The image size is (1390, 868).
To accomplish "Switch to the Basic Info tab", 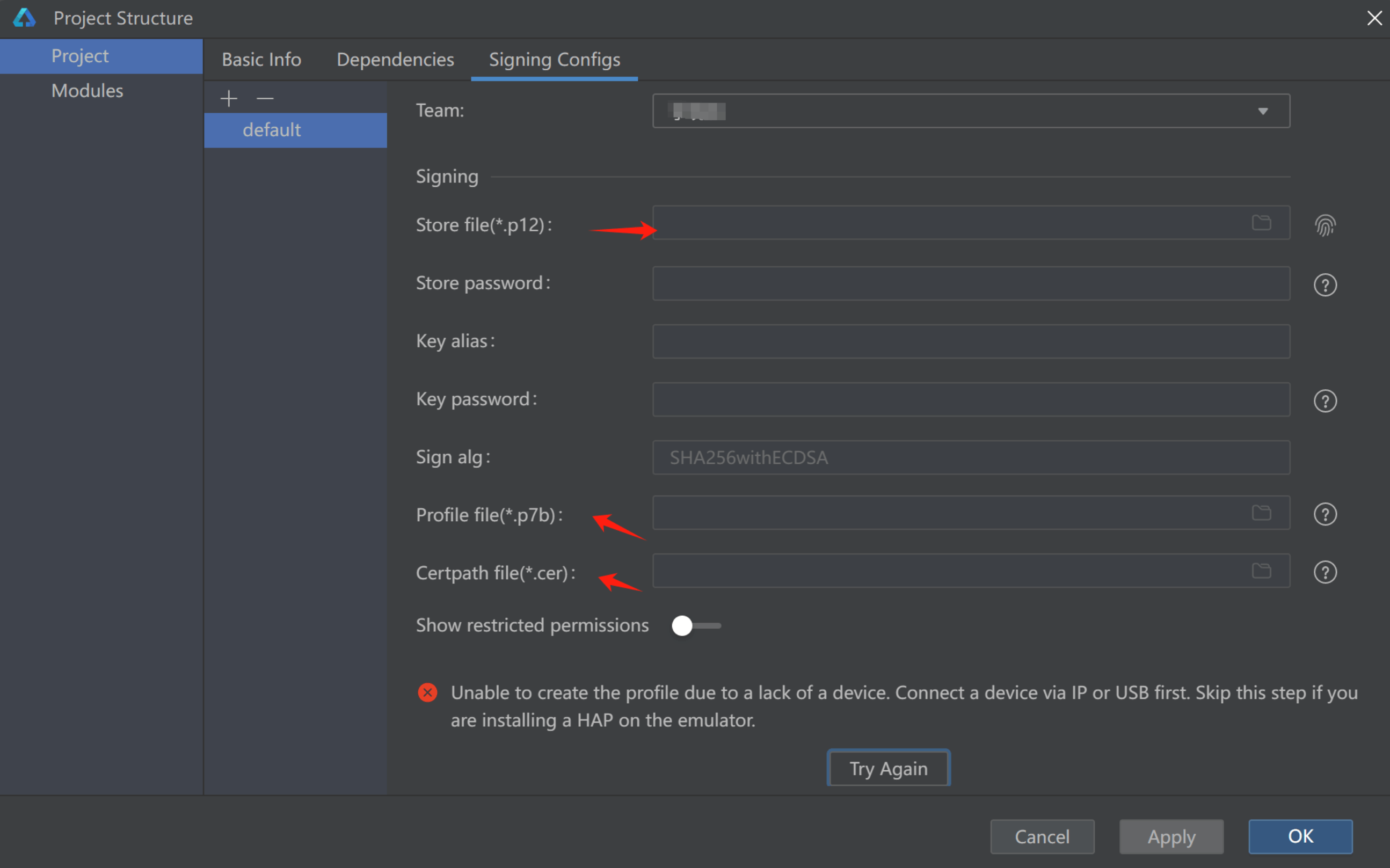I will tap(262, 59).
